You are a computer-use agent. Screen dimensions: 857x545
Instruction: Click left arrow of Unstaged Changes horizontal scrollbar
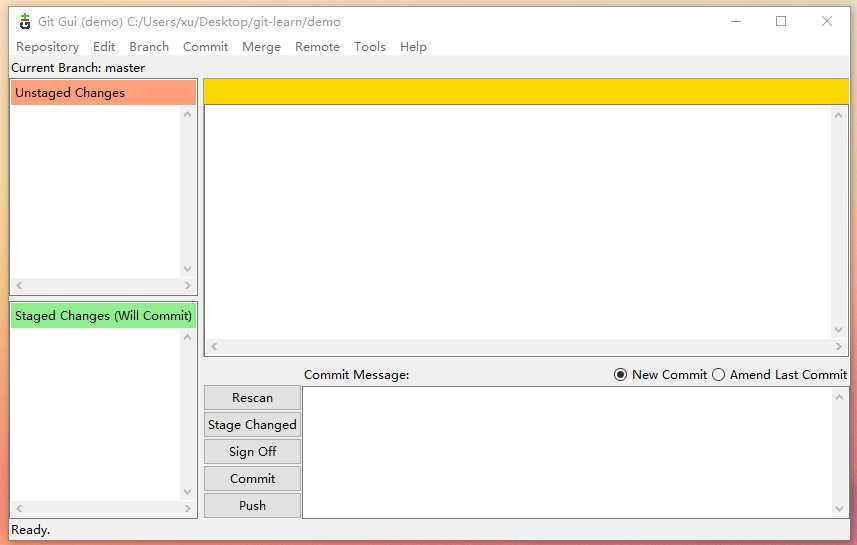(19, 285)
